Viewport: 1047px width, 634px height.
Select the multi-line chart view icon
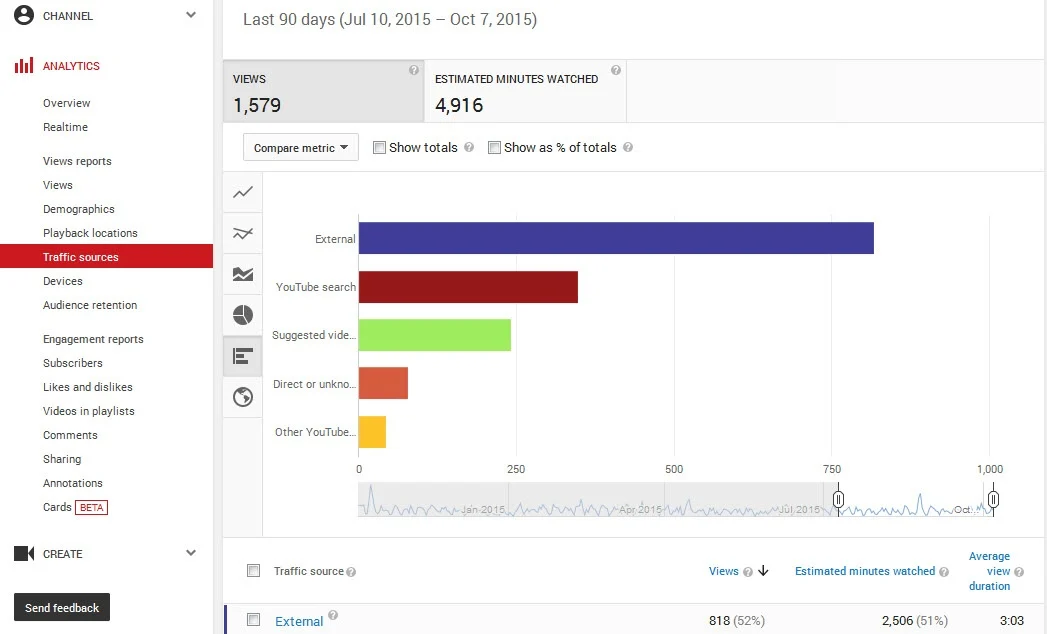tap(243, 233)
